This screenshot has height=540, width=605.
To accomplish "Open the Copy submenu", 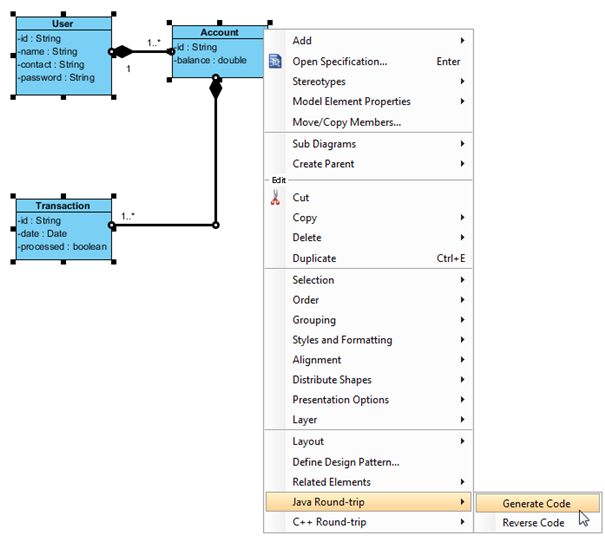I will click(368, 218).
